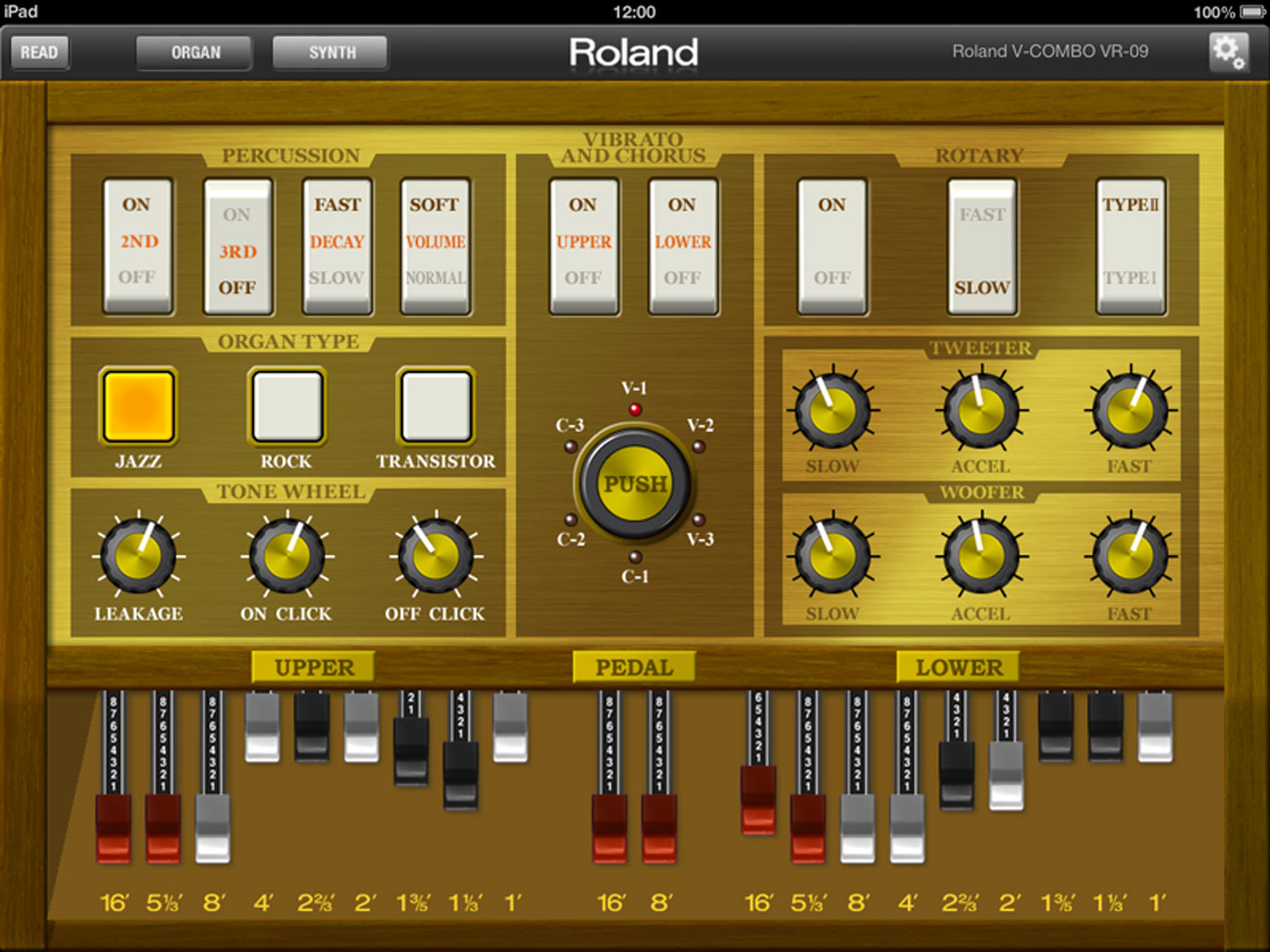Click the Pedal 16' red drawbar
The width and height of the screenshot is (1270, 952).
click(610, 829)
